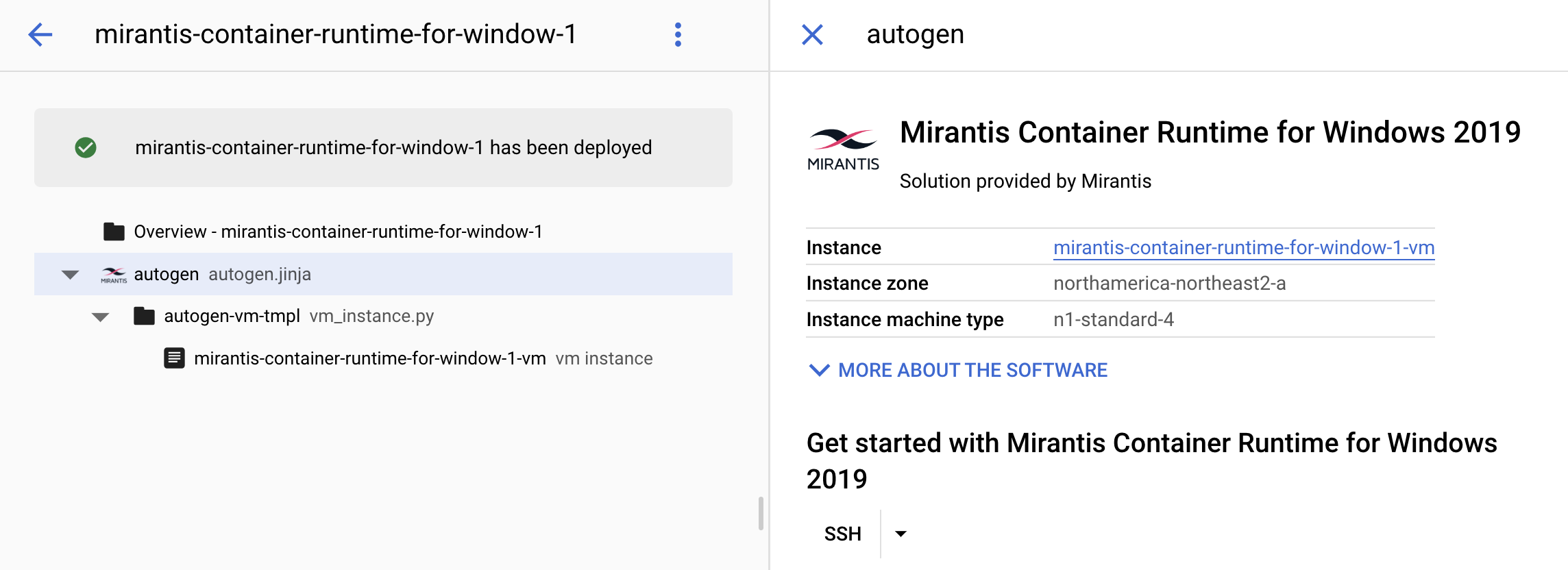The height and width of the screenshot is (570, 1568).
Task: Go back with the left arrow icon
Action: tap(40, 34)
